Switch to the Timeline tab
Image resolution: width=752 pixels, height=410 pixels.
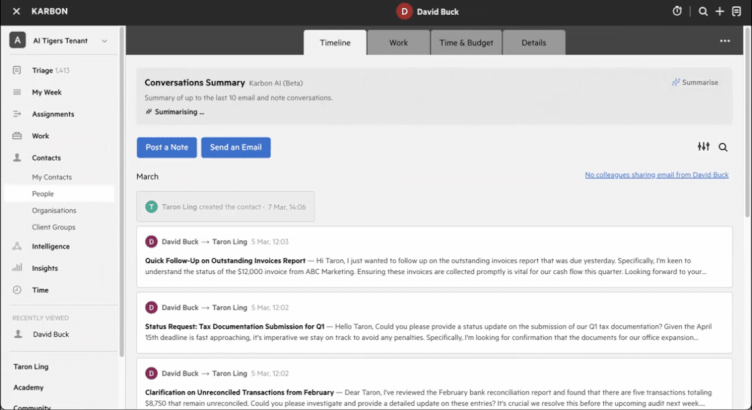tap(335, 43)
